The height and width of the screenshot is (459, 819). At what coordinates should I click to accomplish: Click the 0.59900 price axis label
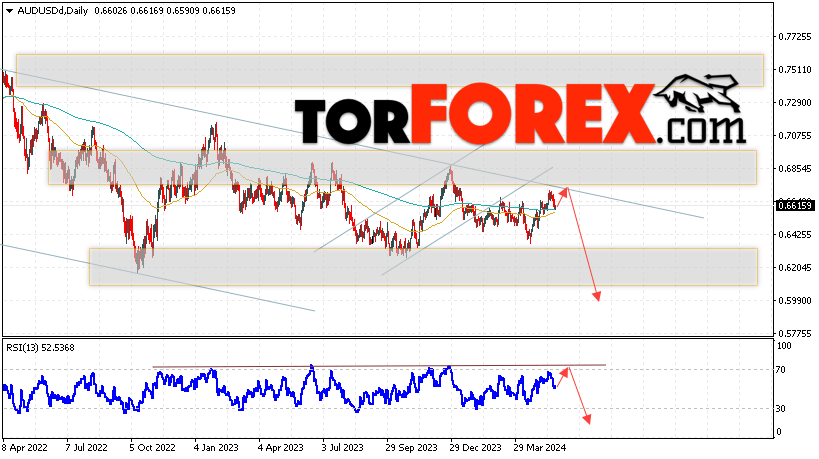point(794,301)
